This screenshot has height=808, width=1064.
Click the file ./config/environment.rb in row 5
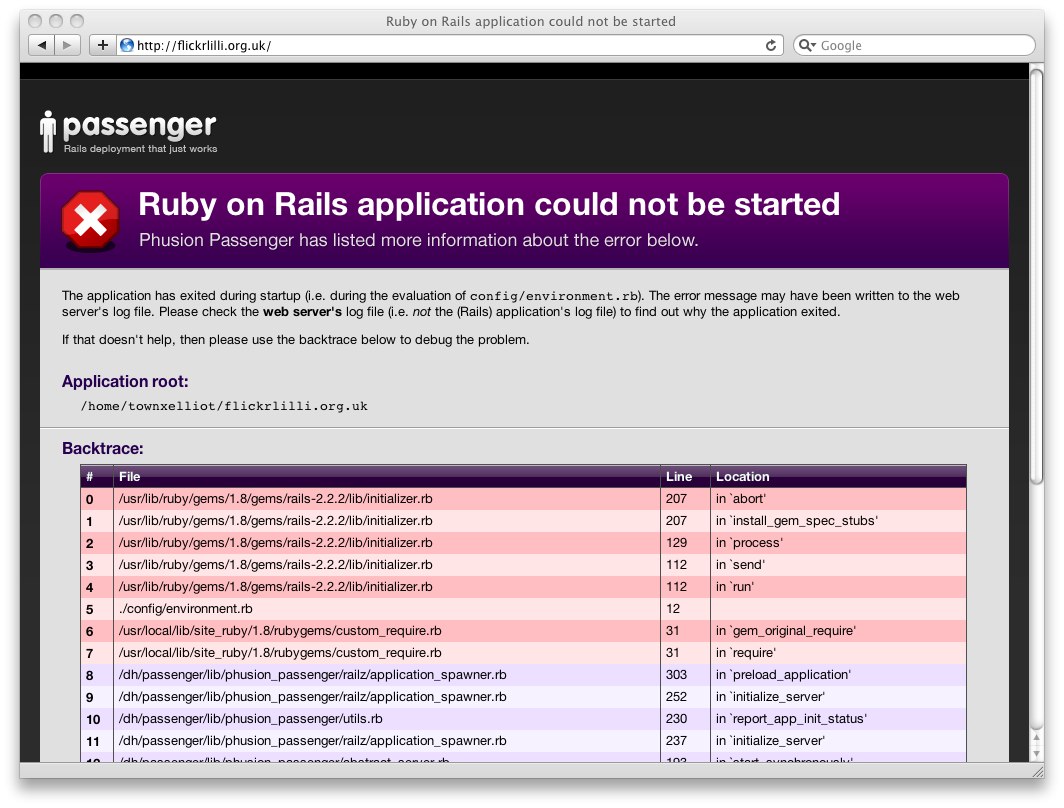tap(185, 609)
